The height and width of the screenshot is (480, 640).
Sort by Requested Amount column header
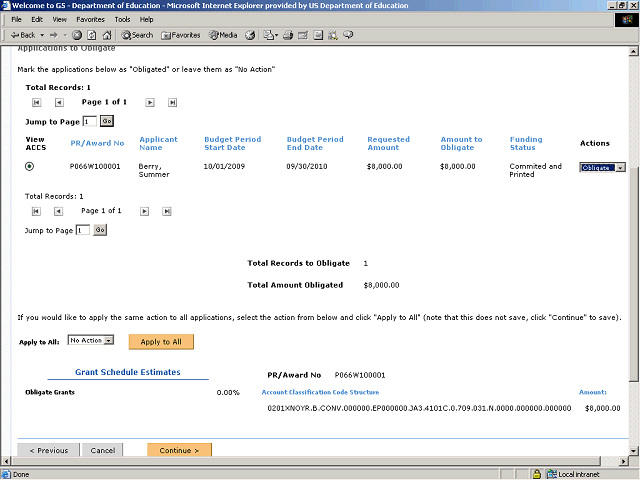pos(389,143)
